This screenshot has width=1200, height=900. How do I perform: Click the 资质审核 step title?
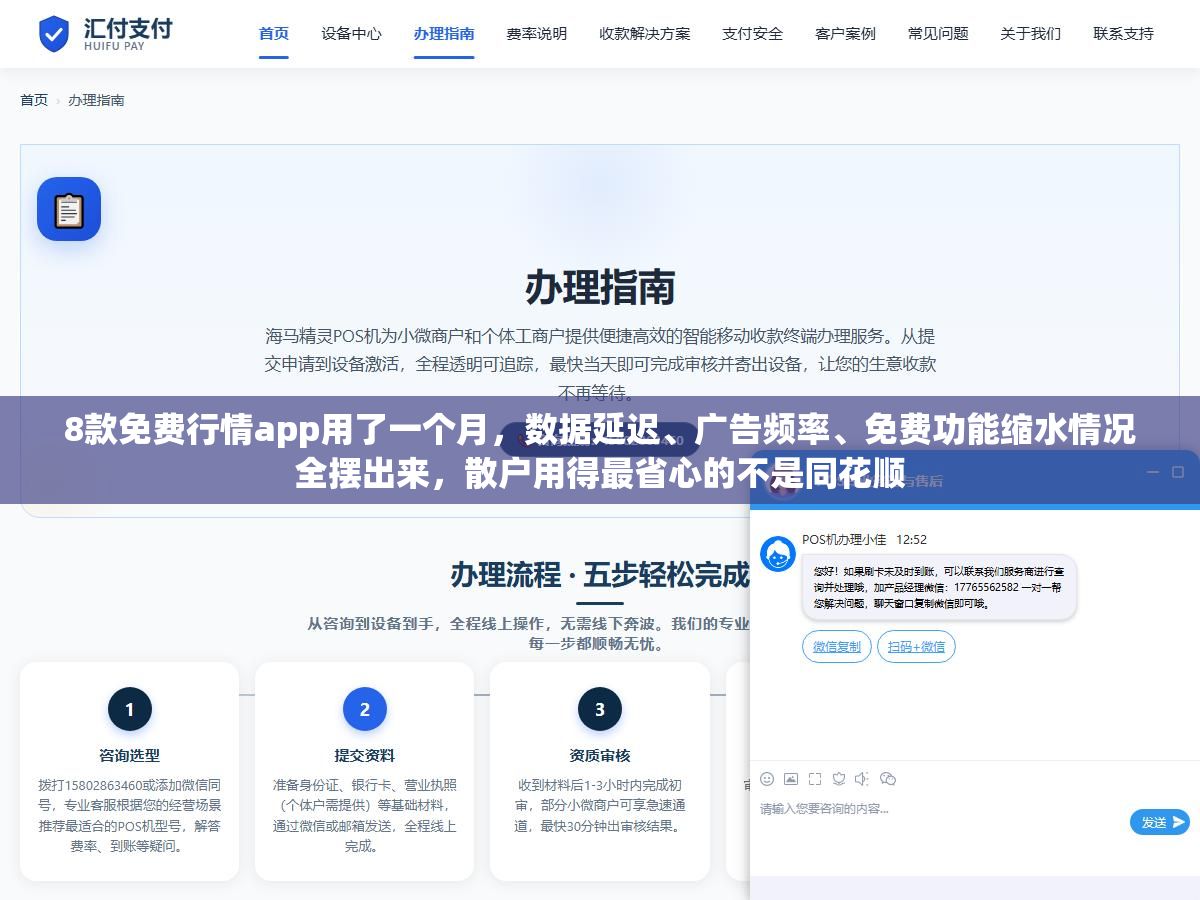pos(599,756)
